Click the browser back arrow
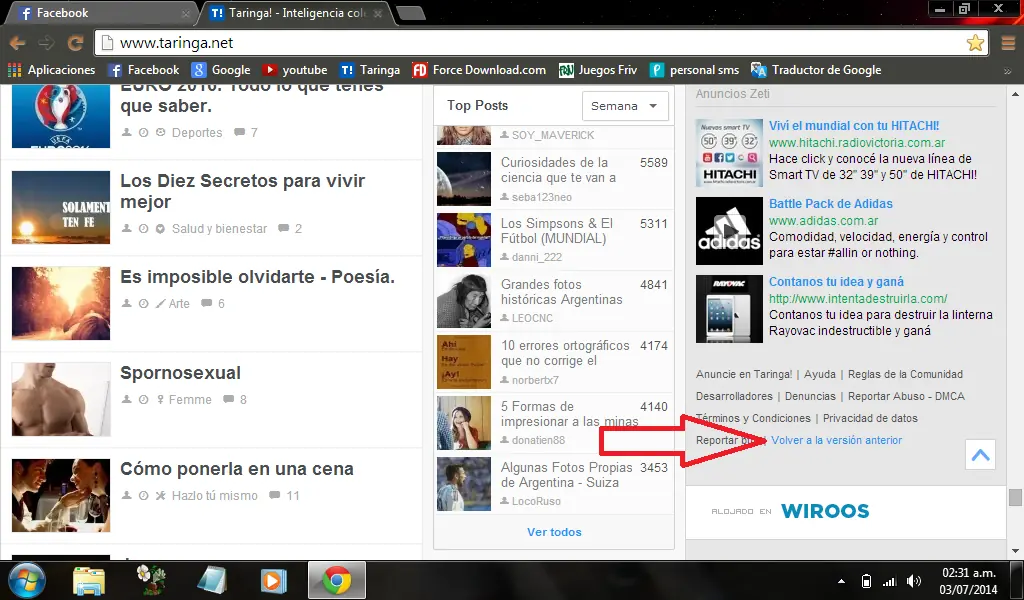The height and width of the screenshot is (600, 1024). point(18,44)
